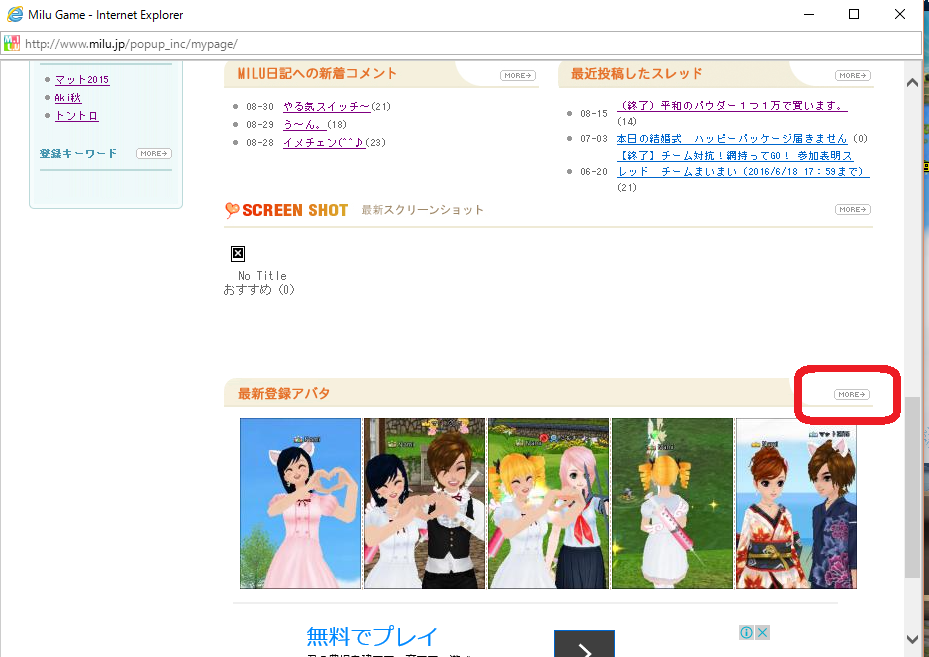Viewport: 929px width, 657px height.
Task: Click the No Title screenshot caption
Action: point(262,275)
